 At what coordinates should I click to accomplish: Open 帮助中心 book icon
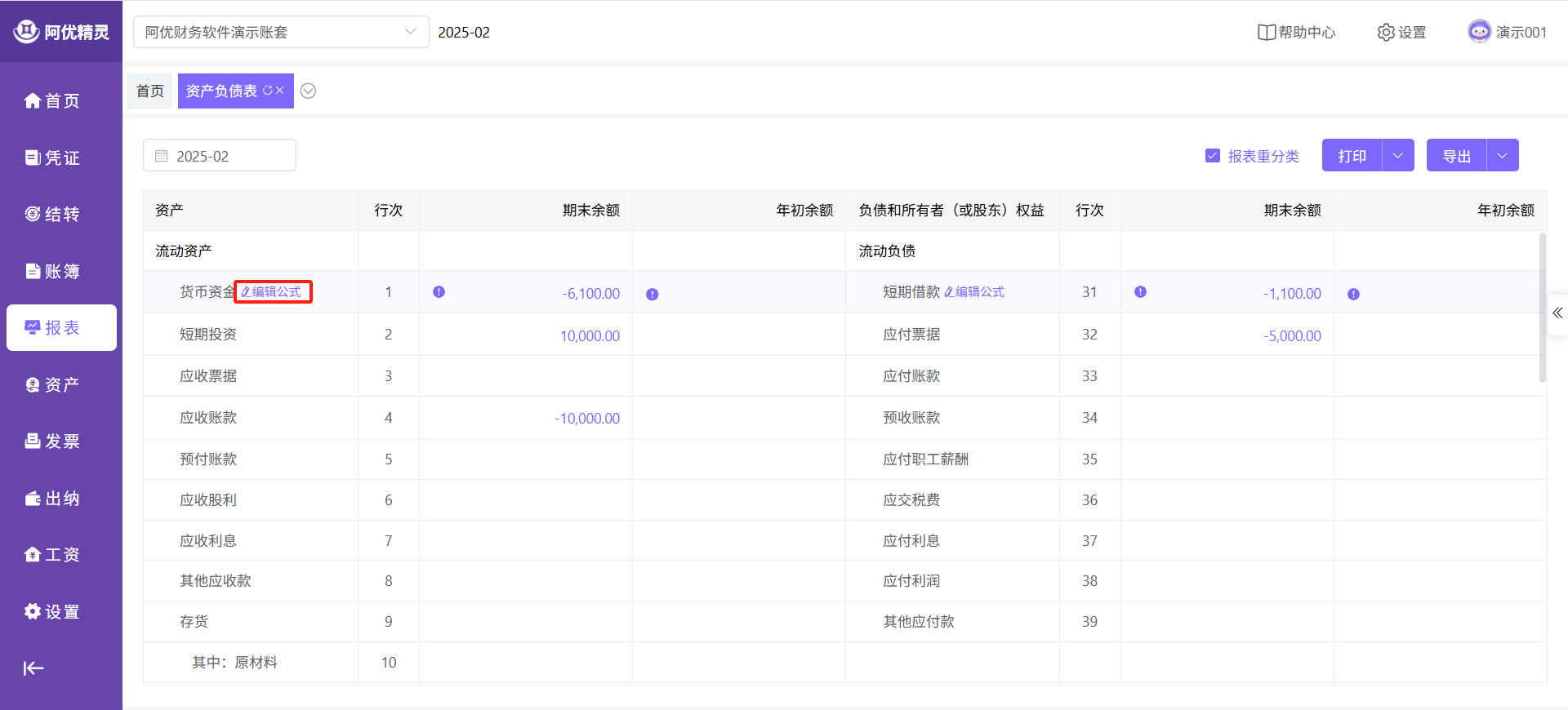tap(1266, 33)
